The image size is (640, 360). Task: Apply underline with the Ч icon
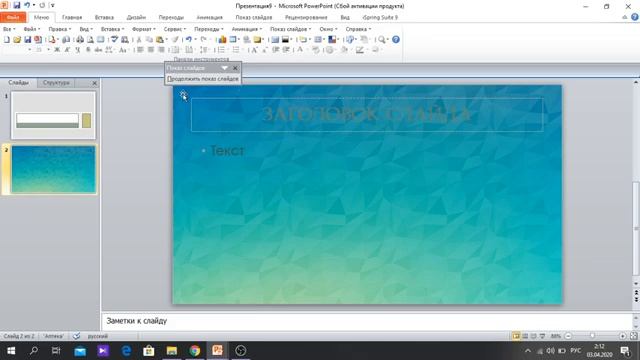(78, 50)
